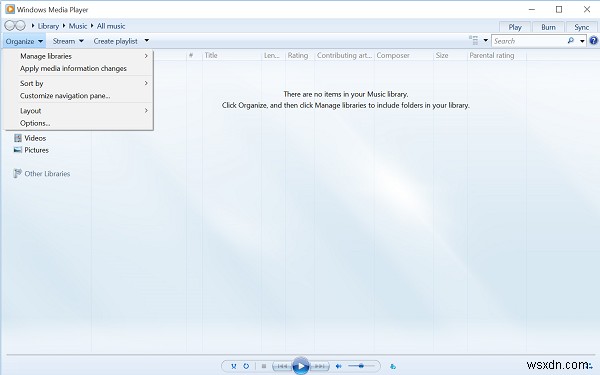
Task: Click the Other Libraries icon
Action: click(x=17, y=173)
